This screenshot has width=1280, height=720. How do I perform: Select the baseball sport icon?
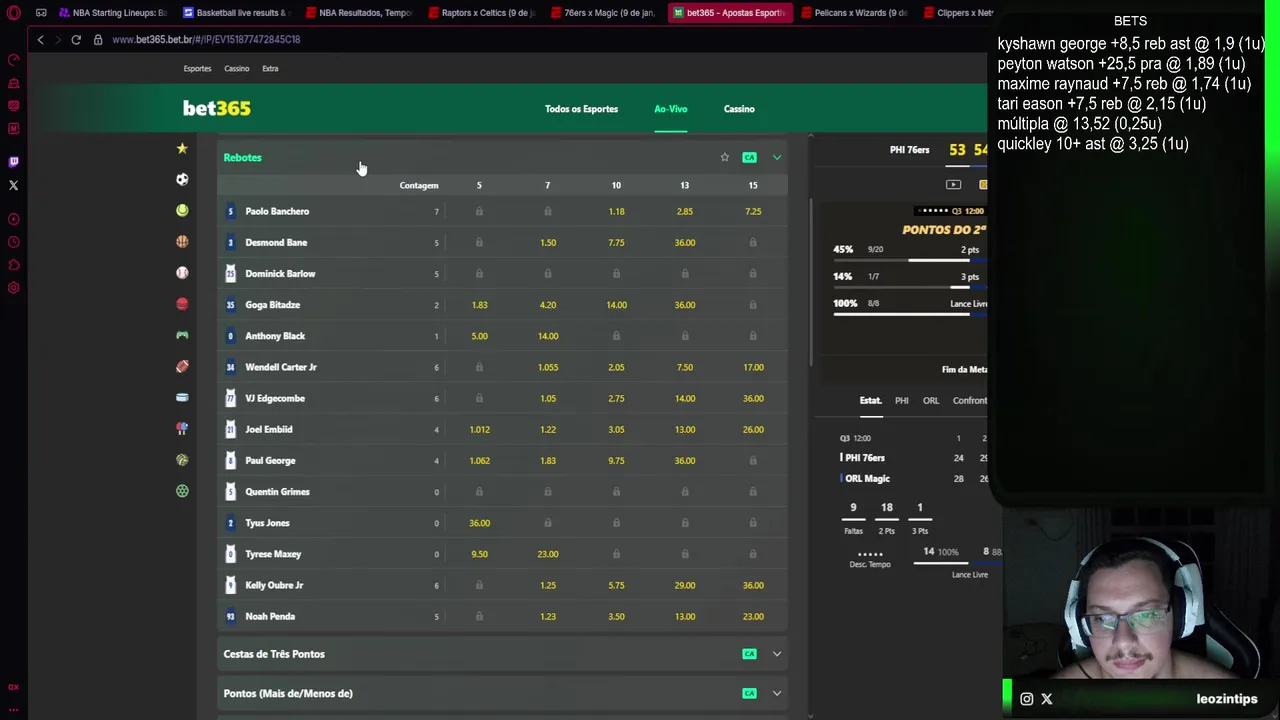point(182,273)
